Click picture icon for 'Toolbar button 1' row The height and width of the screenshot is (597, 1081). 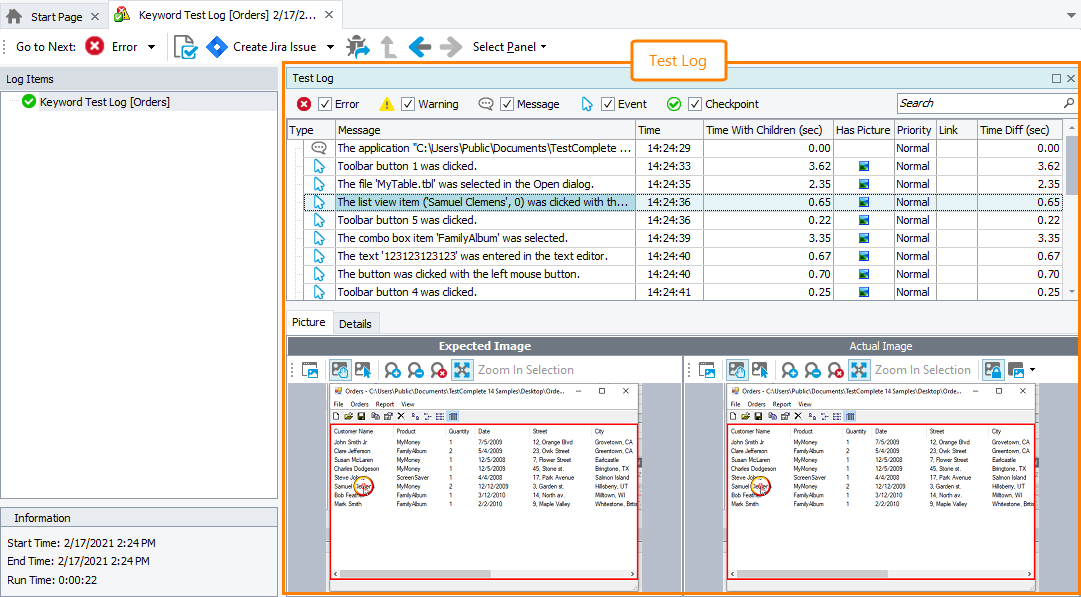point(864,166)
